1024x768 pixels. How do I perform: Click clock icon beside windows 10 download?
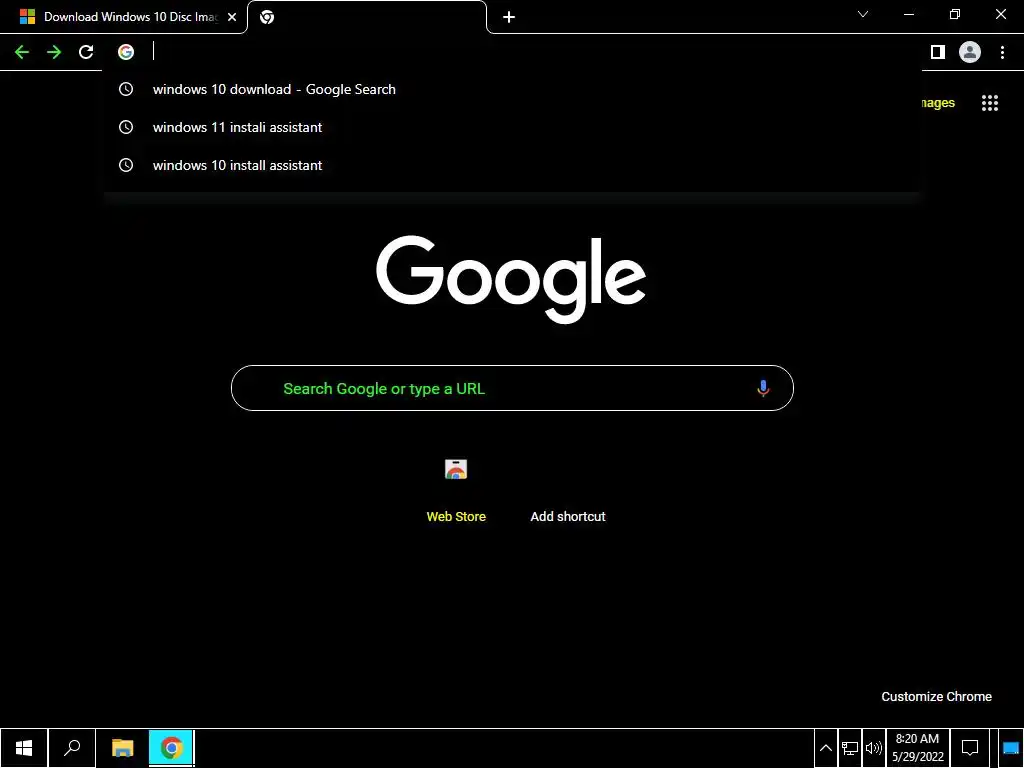(126, 89)
